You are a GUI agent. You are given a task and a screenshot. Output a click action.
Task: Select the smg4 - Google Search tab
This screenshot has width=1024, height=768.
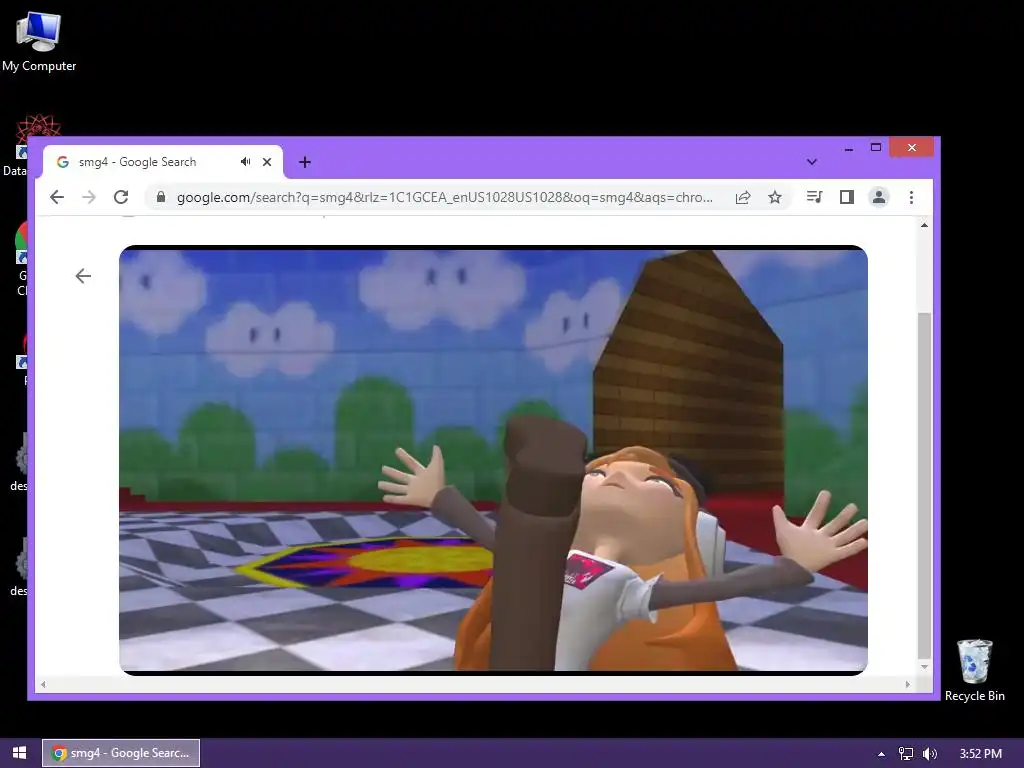pyautogui.click(x=163, y=162)
